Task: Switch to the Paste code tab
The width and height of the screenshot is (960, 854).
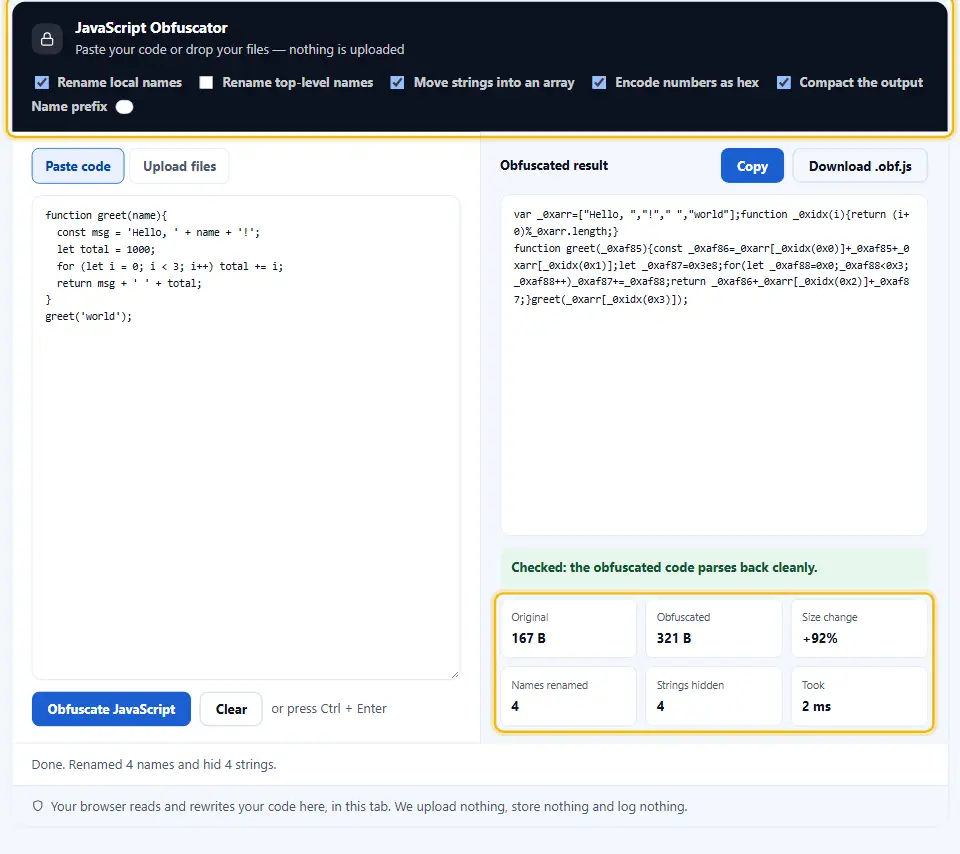Action: click(x=78, y=166)
